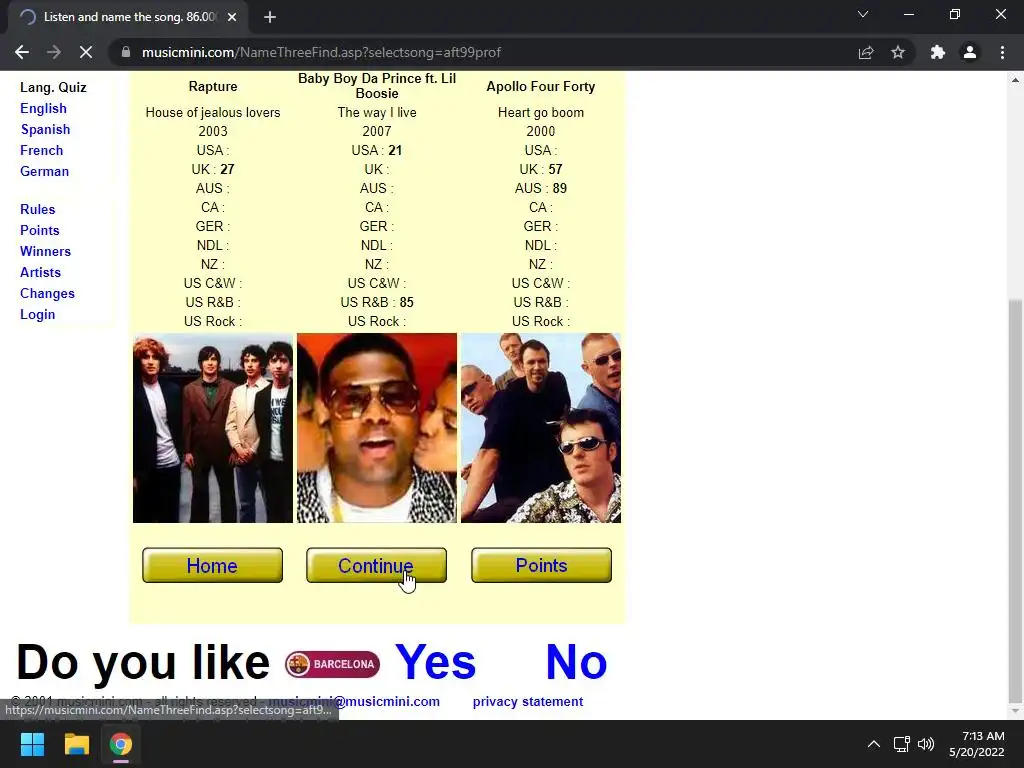The height and width of the screenshot is (768, 1024).
Task: Open the French quiz link
Action: tap(42, 150)
